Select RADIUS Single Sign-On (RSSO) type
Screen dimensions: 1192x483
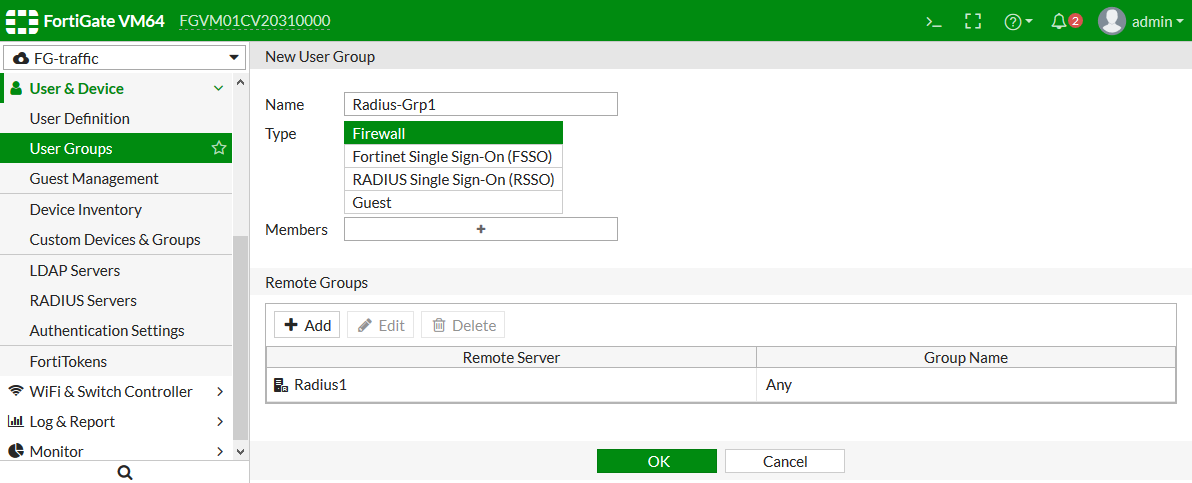pos(453,180)
